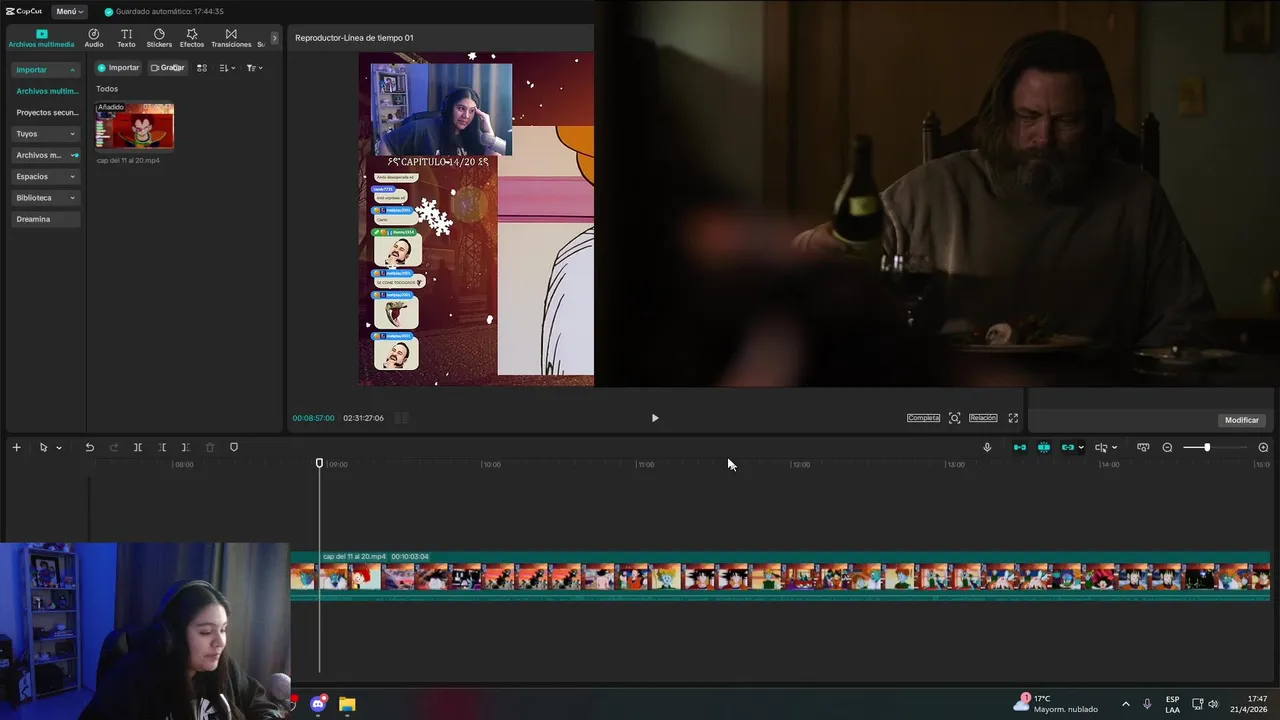Viewport: 1280px width, 720px height.
Task: Expand the Tuyos sidebar section
Action: tap(45, 134)
